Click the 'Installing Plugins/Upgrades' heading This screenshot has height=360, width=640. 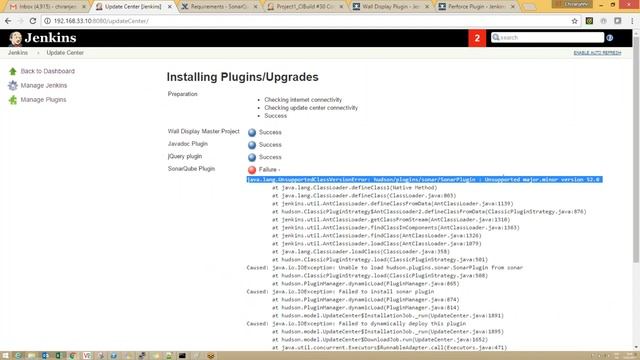pyautogui.click(x=242, y=77)
